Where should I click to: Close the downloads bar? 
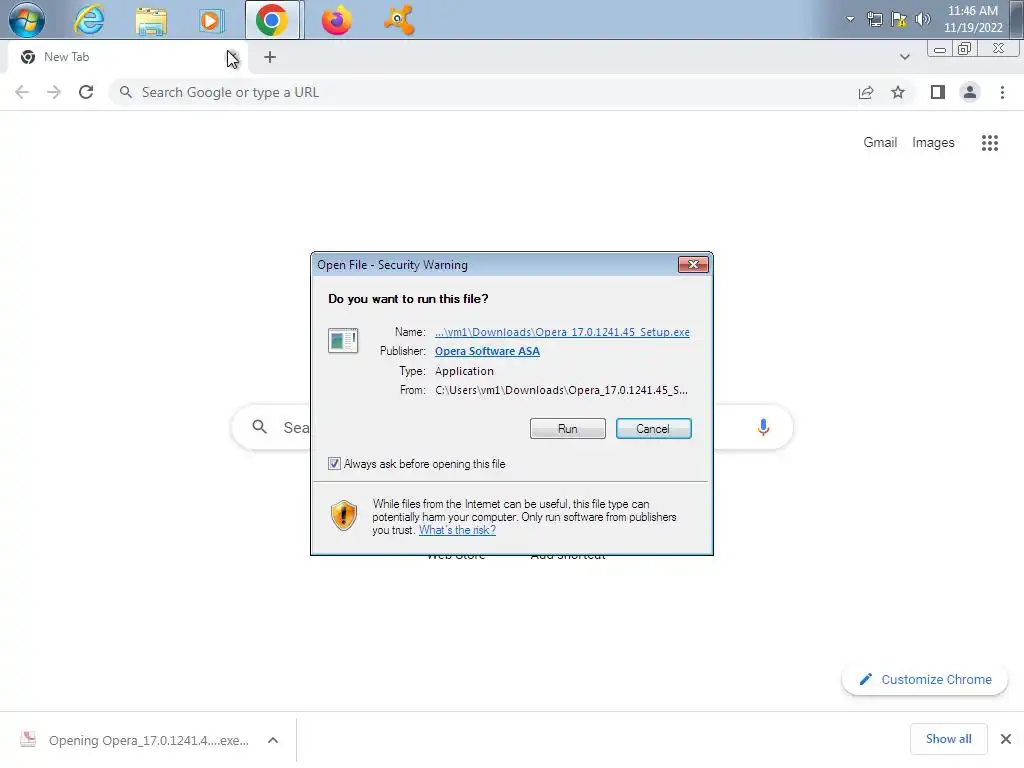click(x=1006, y=739)
